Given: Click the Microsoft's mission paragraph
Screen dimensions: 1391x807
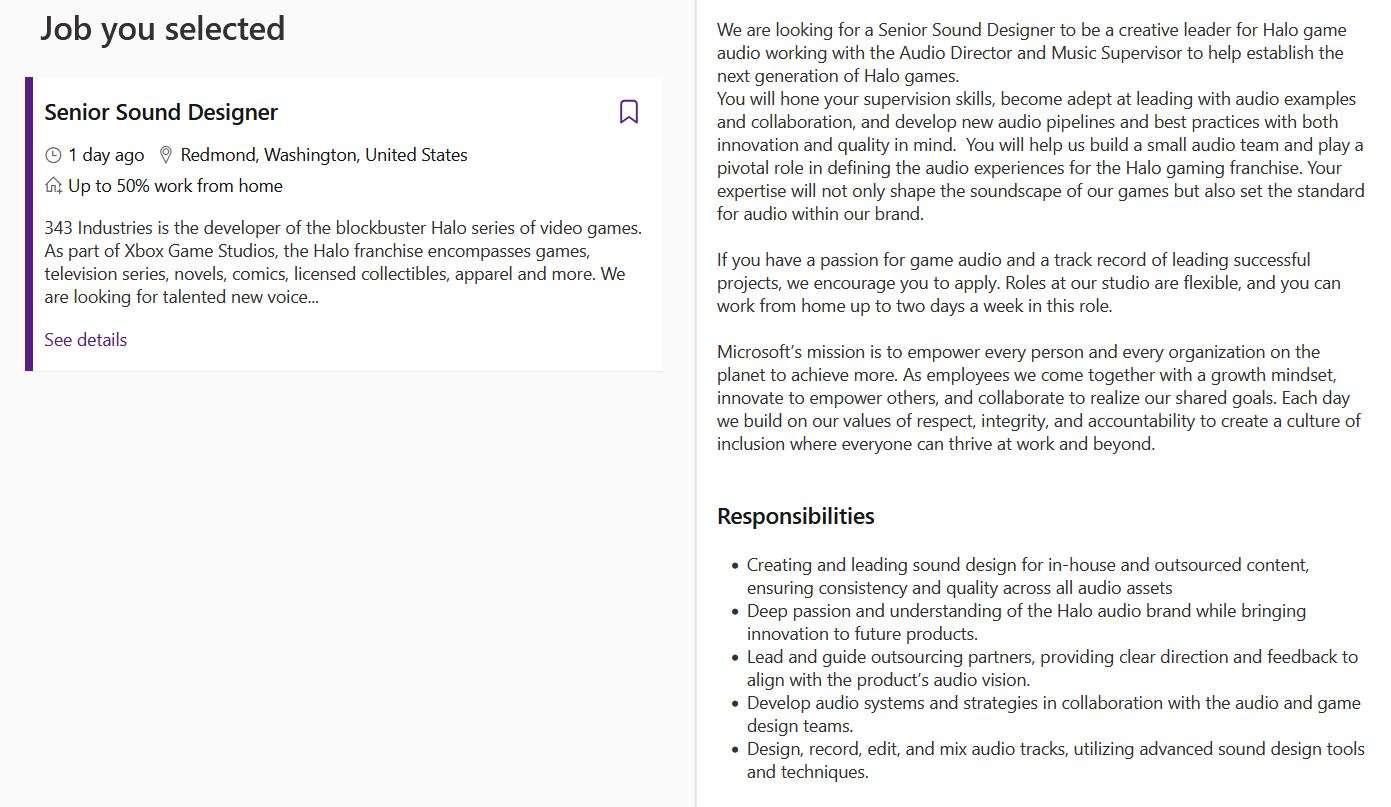Looking at the screenshot, I should tap(1039, 398).
